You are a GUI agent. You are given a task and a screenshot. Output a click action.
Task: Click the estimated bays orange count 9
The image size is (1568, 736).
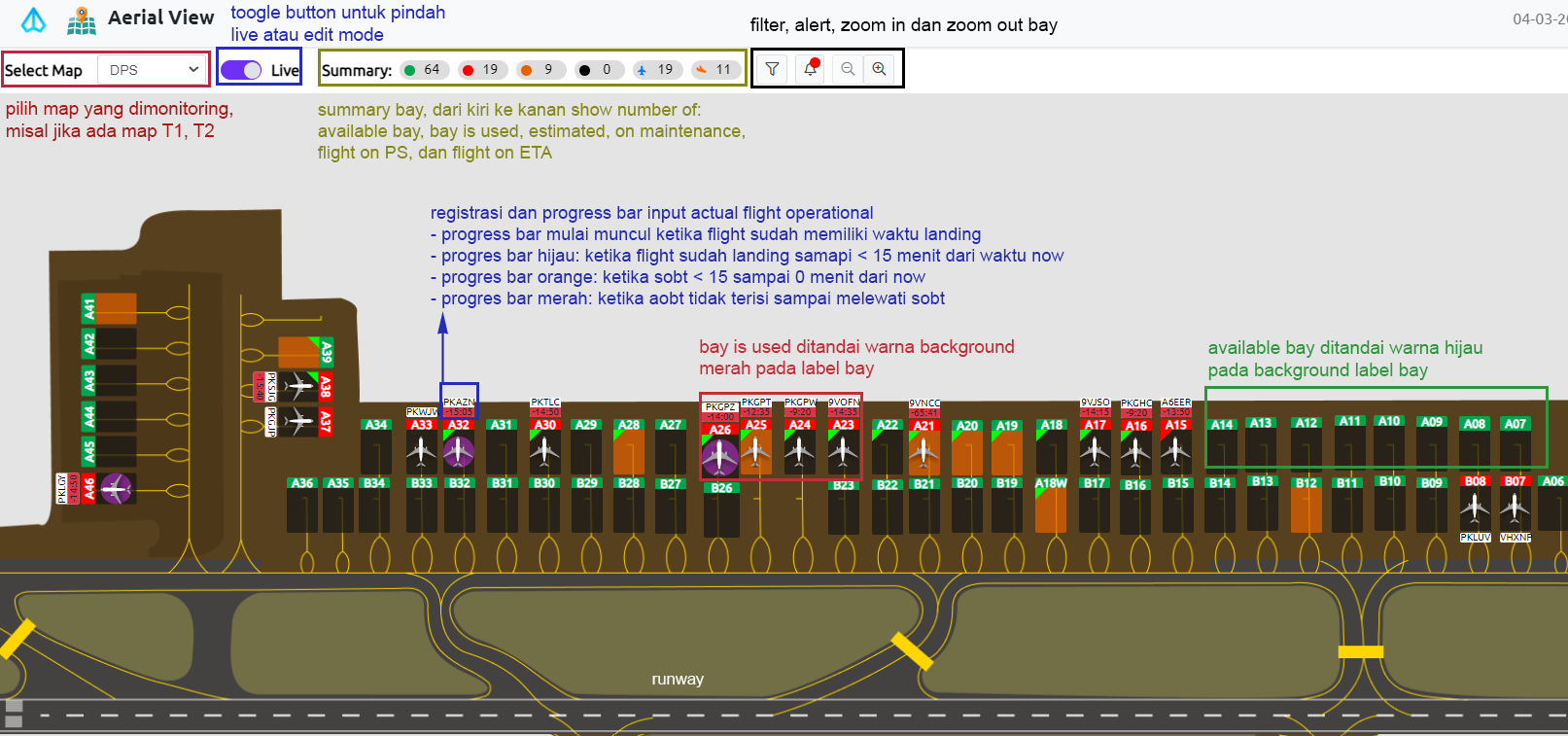[540, 70]
